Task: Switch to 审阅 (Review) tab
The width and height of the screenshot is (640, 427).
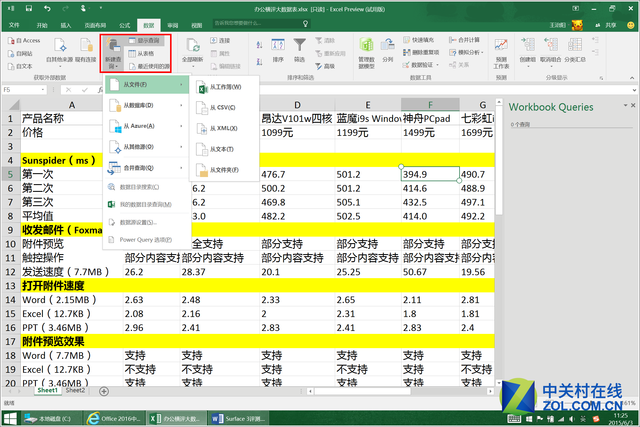Action: pos(173,25)
